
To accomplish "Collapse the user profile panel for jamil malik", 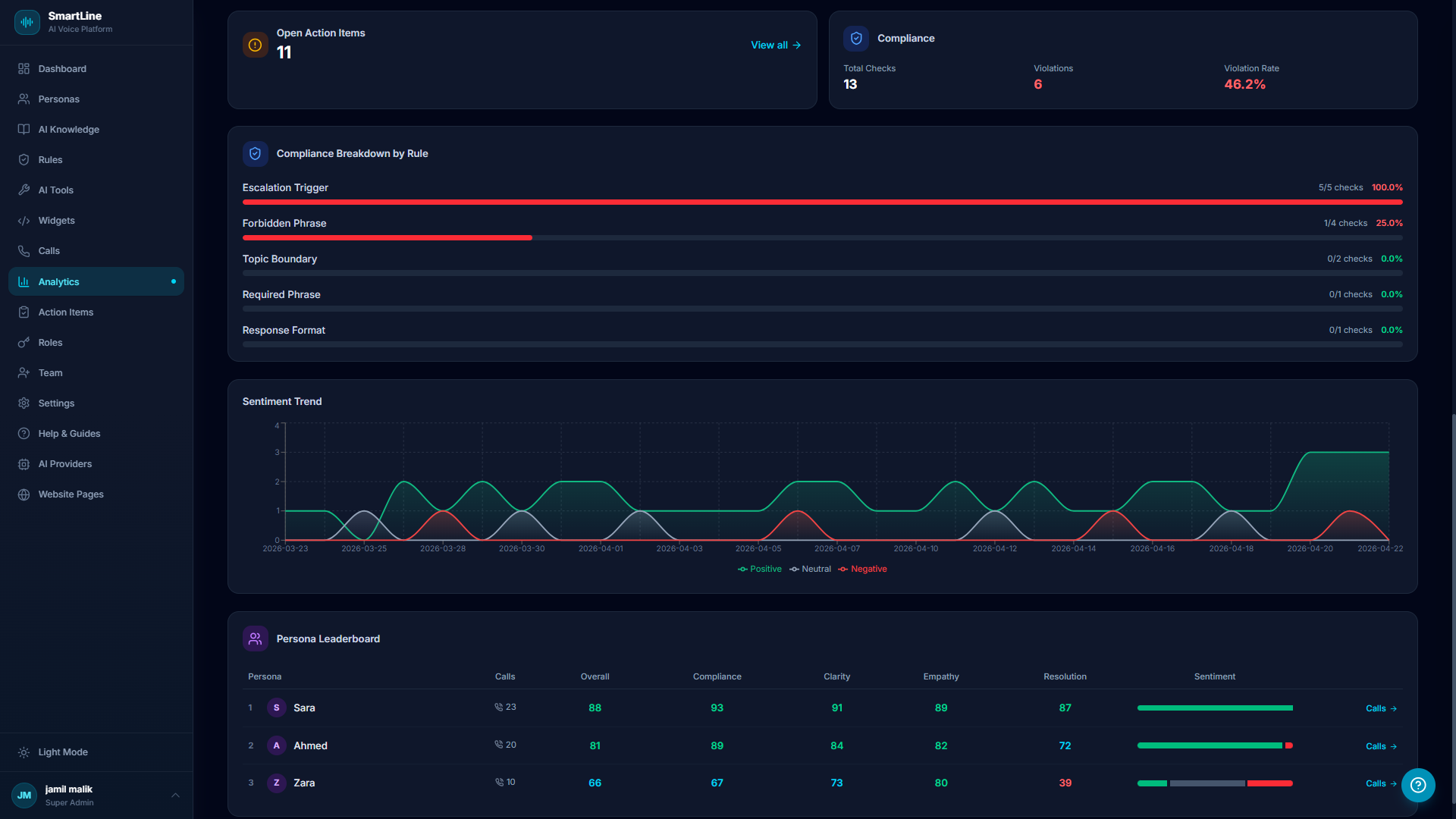I will click(175, 795).
